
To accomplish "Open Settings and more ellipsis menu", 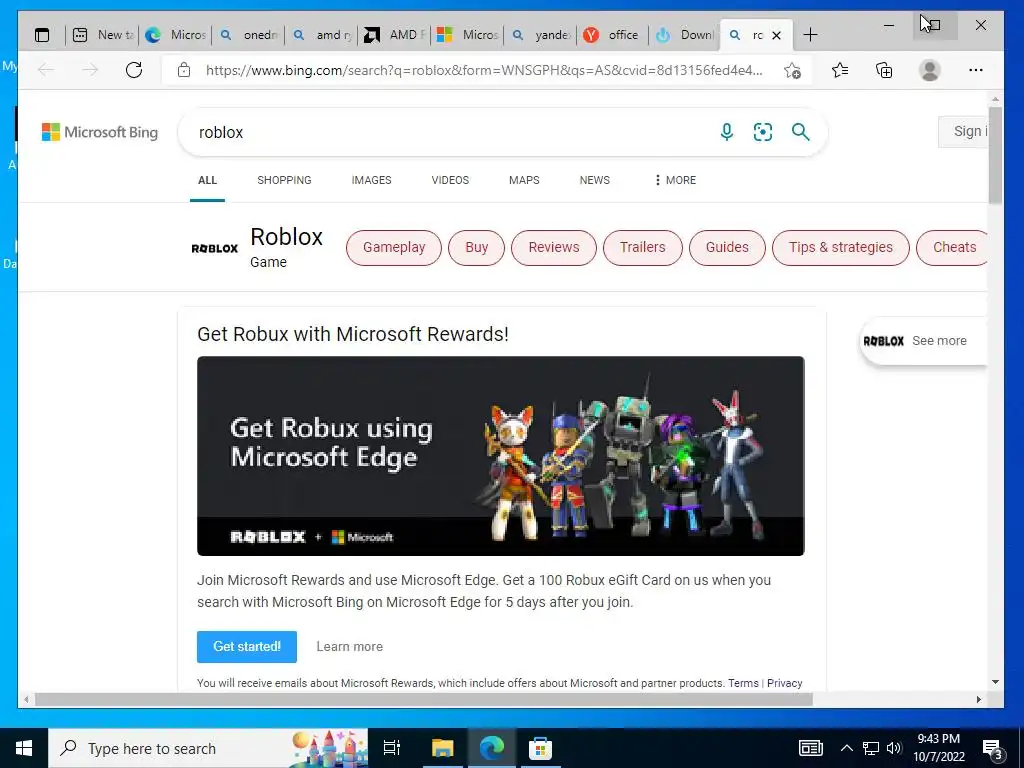I will click(x=976, y=70).
